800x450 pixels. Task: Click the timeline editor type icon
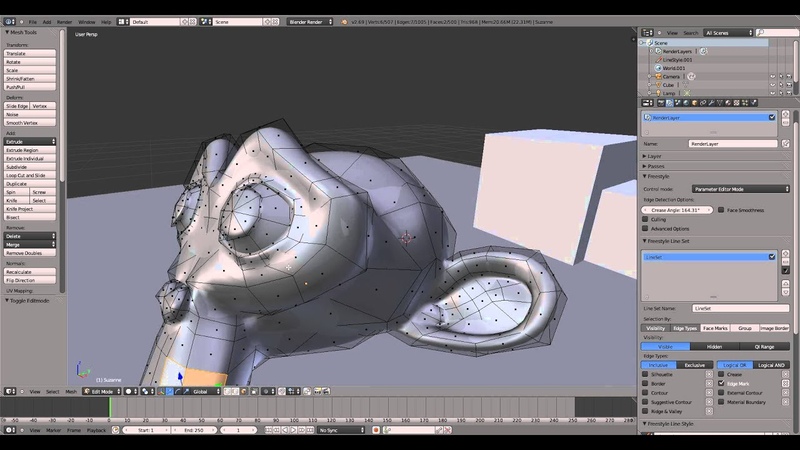pos(10,430)
